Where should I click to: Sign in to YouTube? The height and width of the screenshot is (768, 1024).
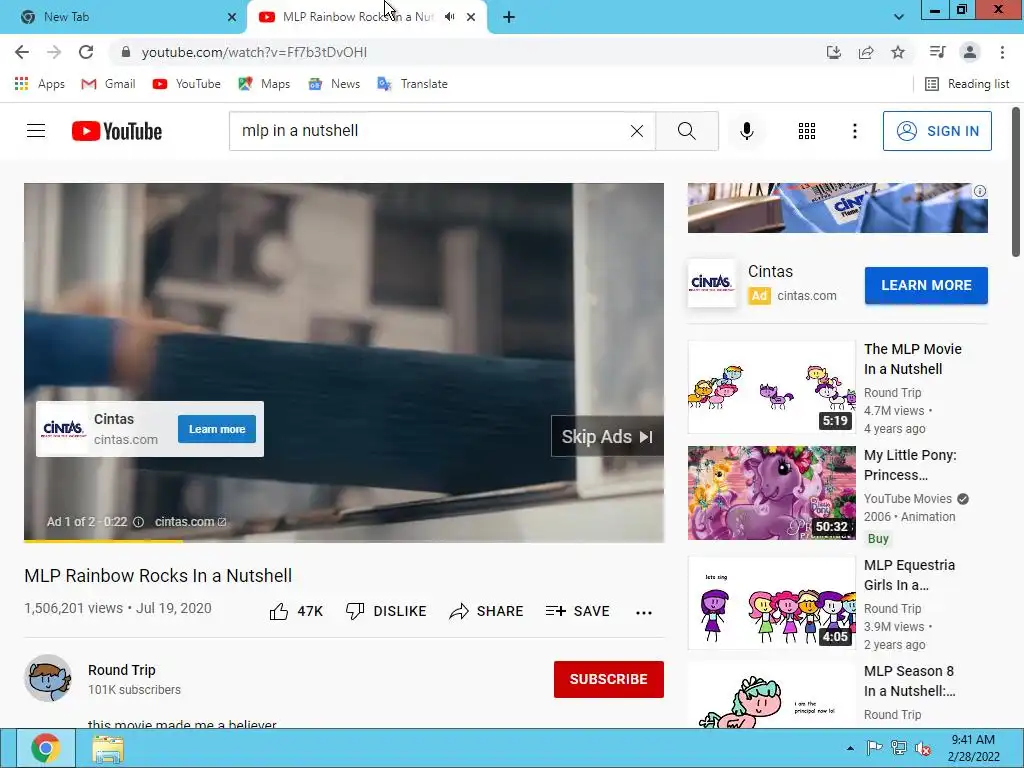point(937,131)
